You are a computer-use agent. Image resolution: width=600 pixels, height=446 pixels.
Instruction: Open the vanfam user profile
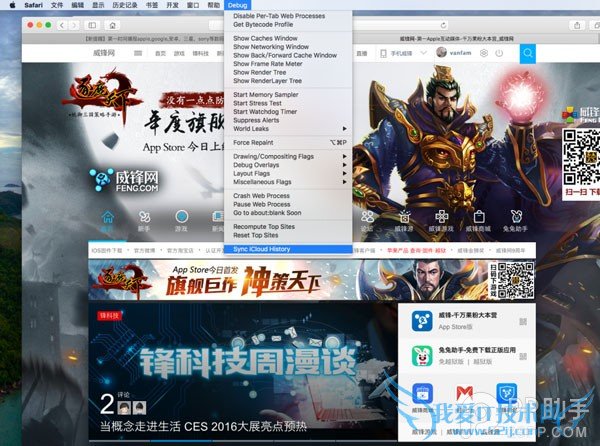click(454, 53)
